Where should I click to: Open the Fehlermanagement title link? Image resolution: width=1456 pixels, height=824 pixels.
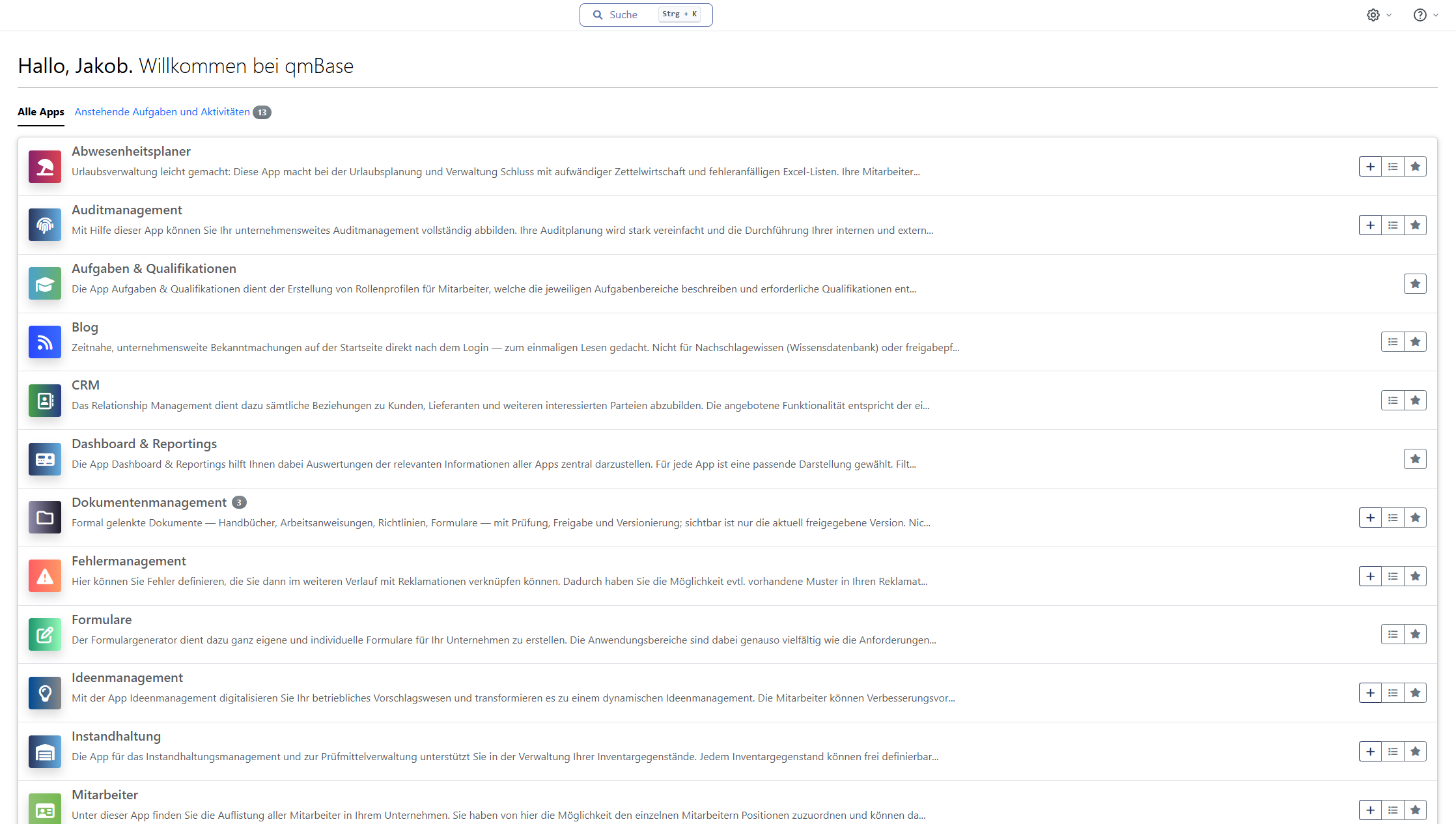coord(129,561)
